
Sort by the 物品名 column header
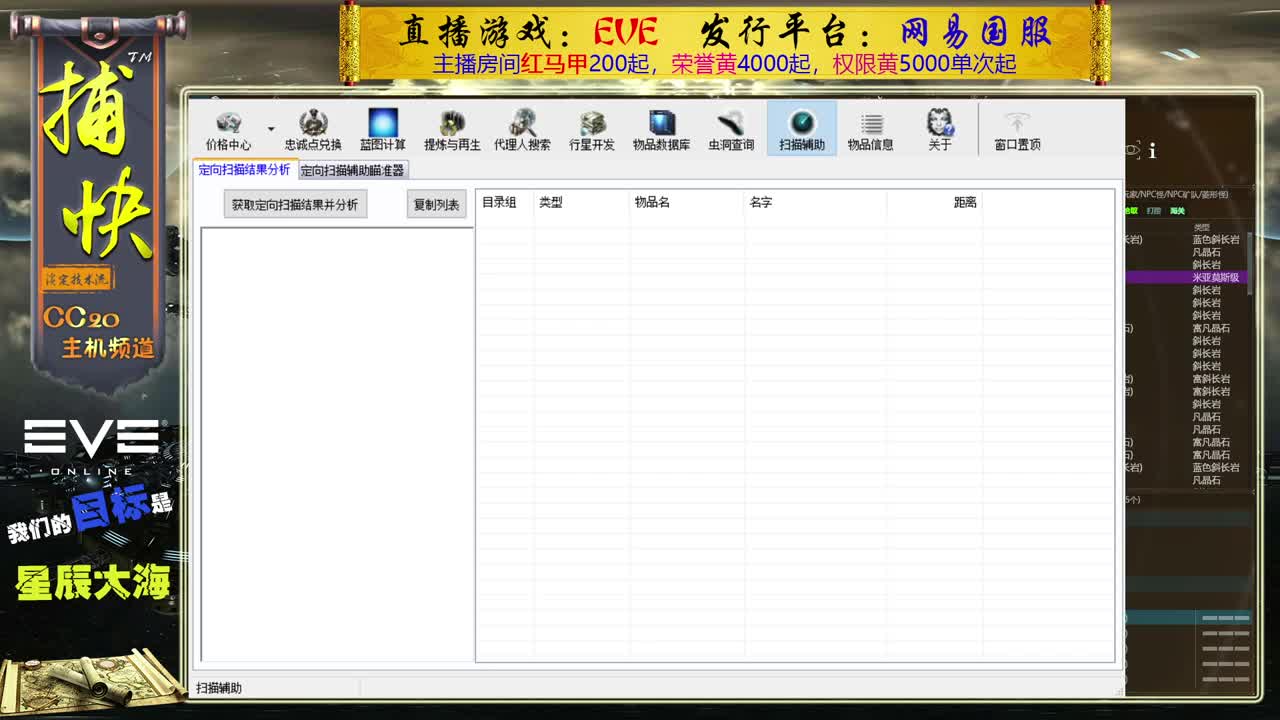[x=686, y=202]
